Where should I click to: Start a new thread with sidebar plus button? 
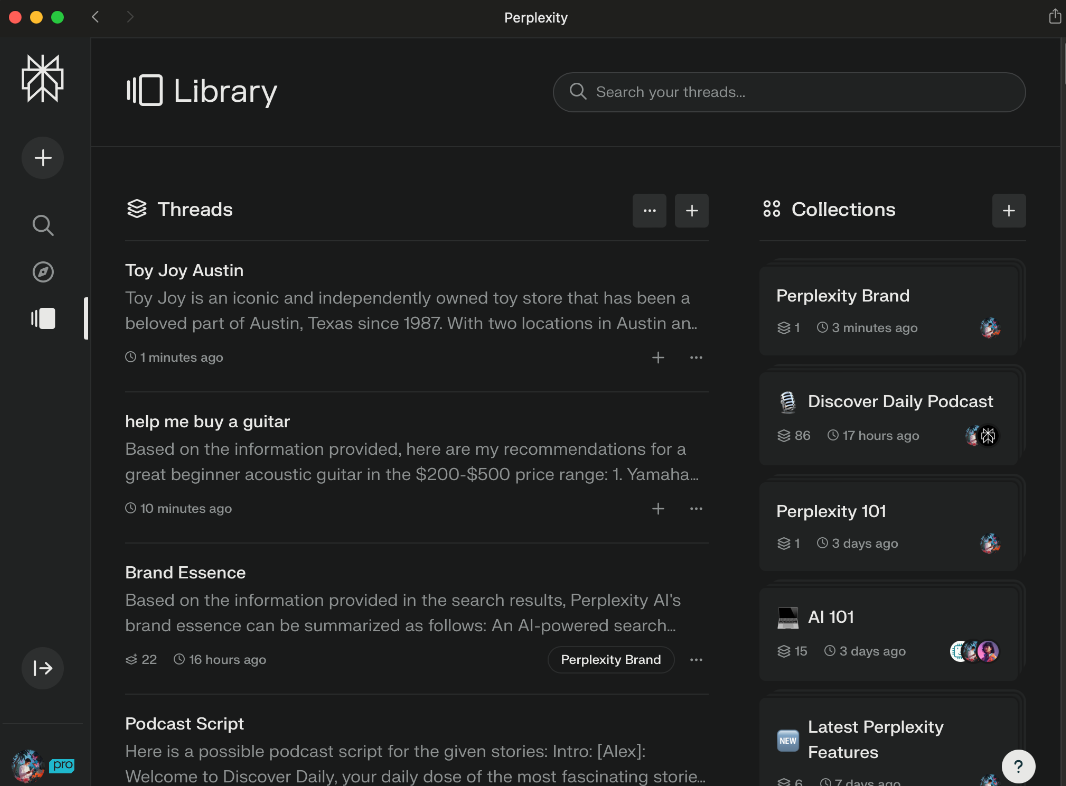(43, 158)
